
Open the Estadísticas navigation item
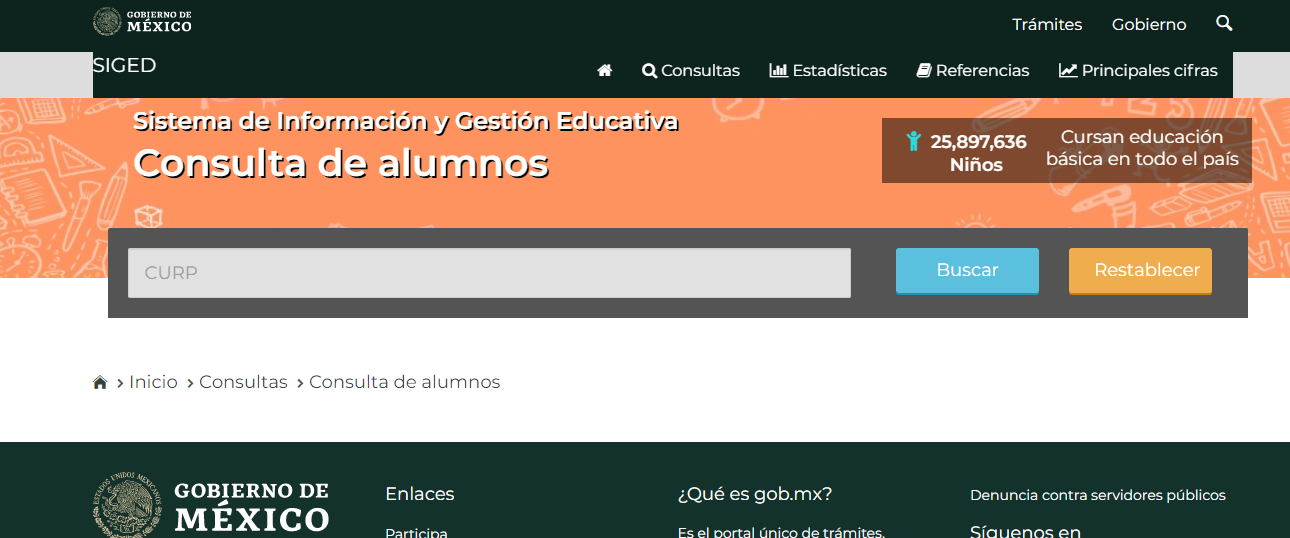[x=828, y=71]
